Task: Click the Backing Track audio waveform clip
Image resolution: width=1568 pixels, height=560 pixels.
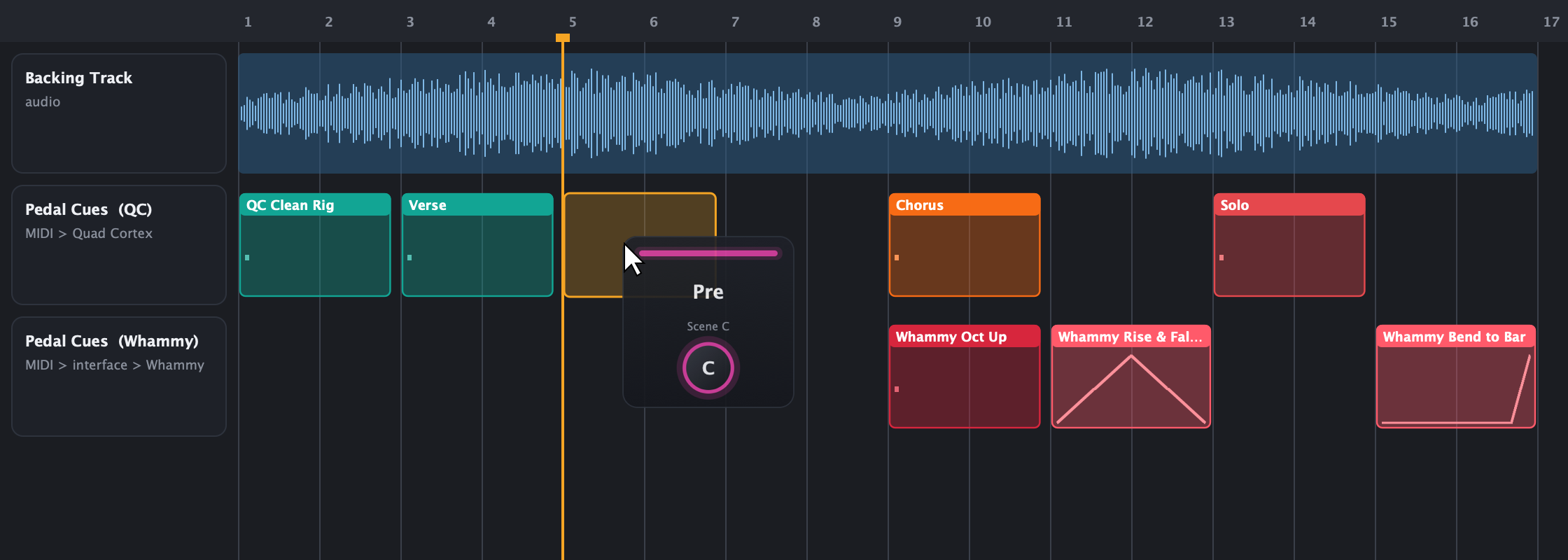Action: [888, 113]
